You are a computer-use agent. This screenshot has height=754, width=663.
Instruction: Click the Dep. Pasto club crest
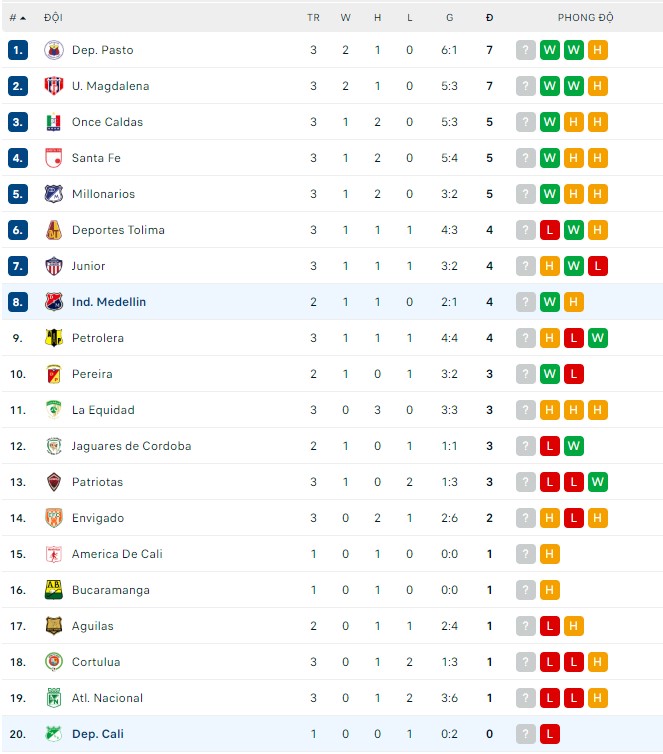(54, 50)
